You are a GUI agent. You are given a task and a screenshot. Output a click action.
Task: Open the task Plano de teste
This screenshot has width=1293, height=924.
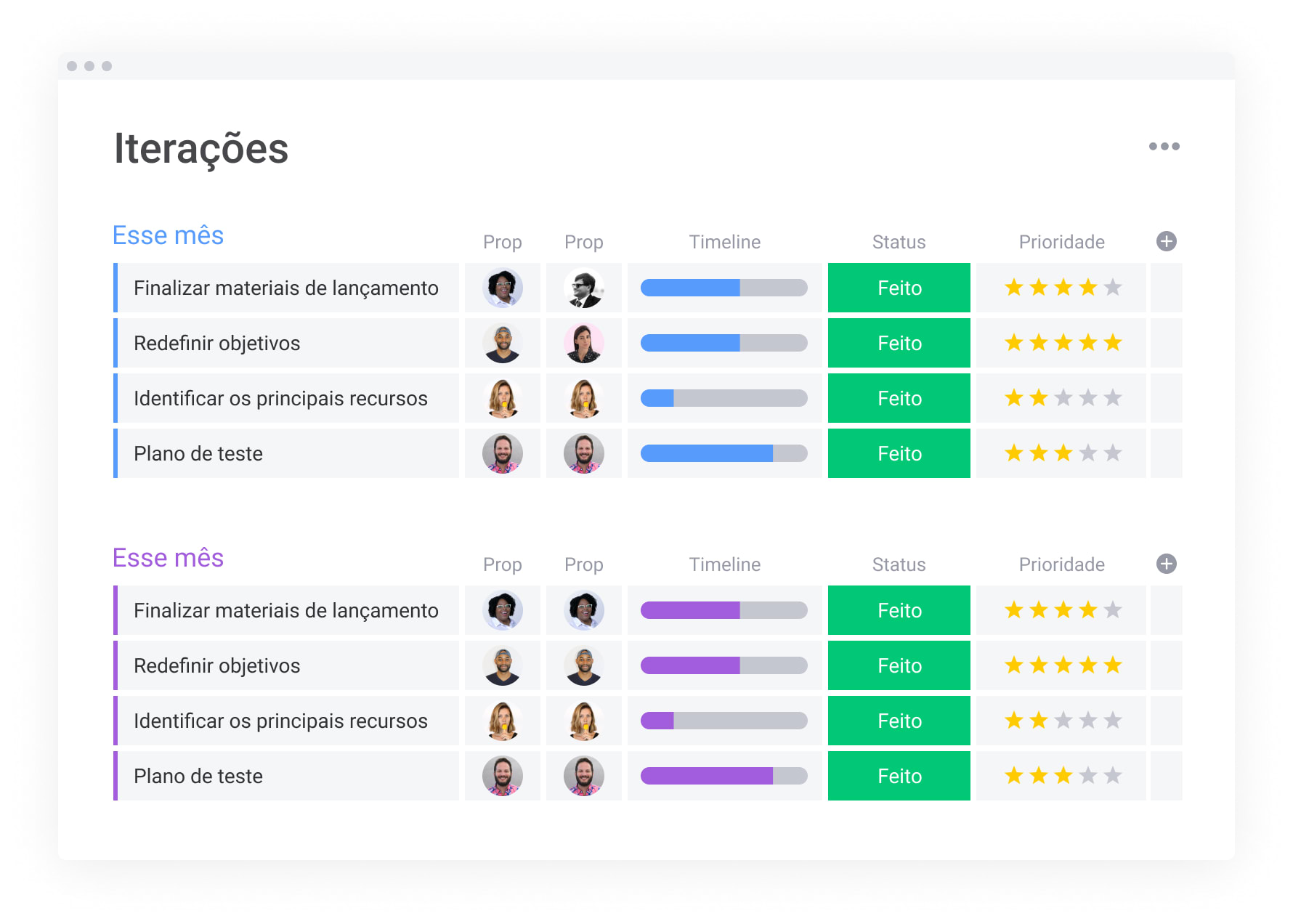(x=198, y=453)
